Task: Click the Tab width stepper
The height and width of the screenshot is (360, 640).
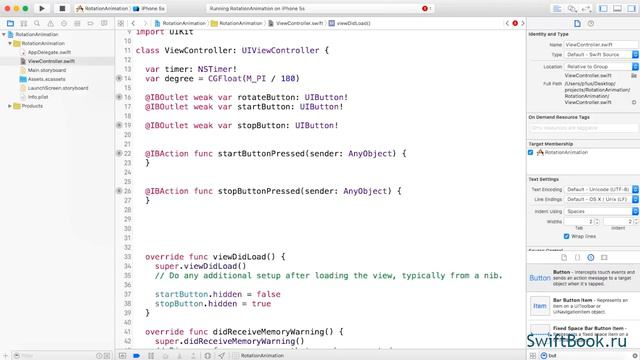Action: [597, 222]
